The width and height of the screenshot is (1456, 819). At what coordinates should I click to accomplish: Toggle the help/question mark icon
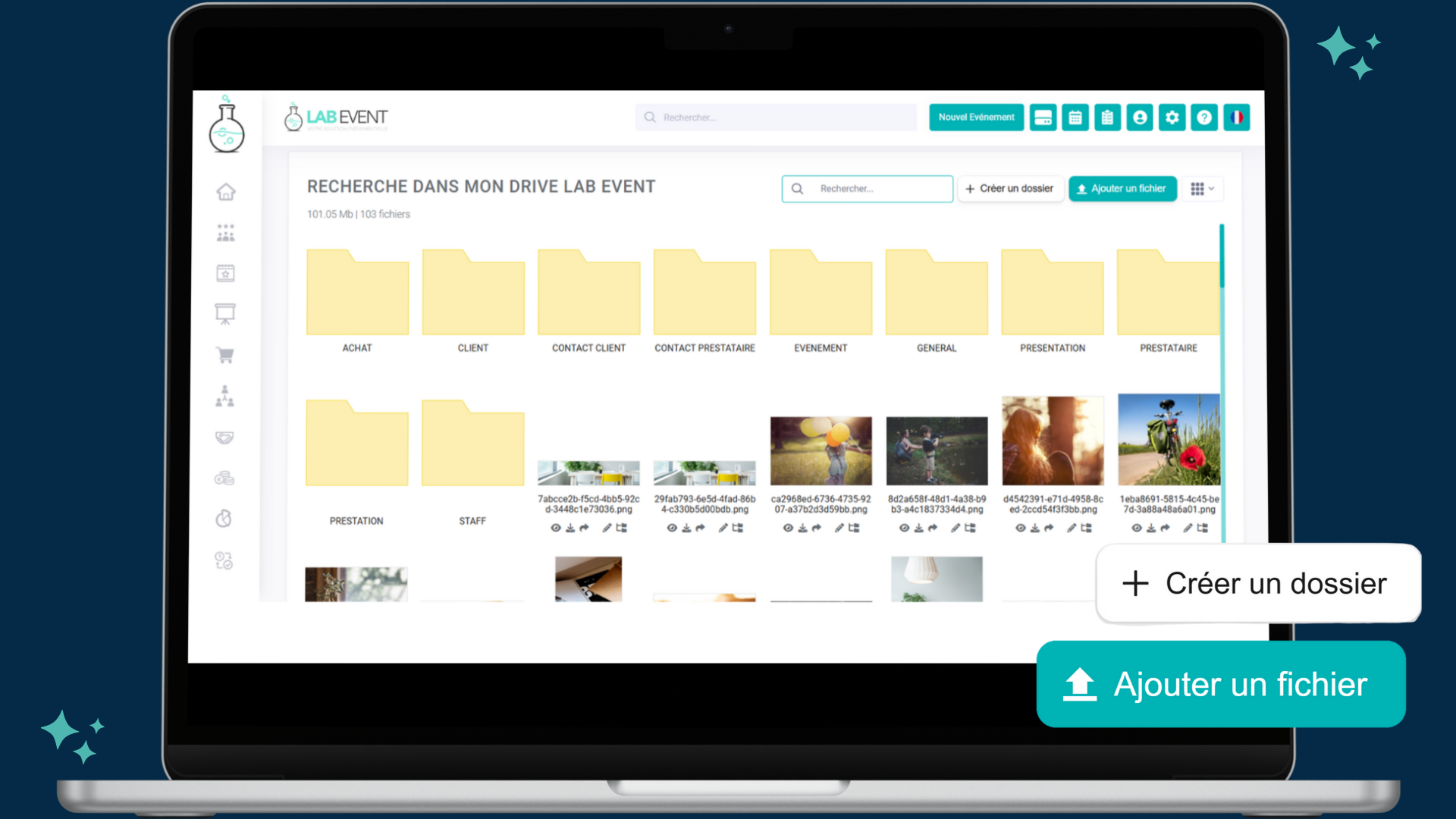click(x=1203, y=117)
